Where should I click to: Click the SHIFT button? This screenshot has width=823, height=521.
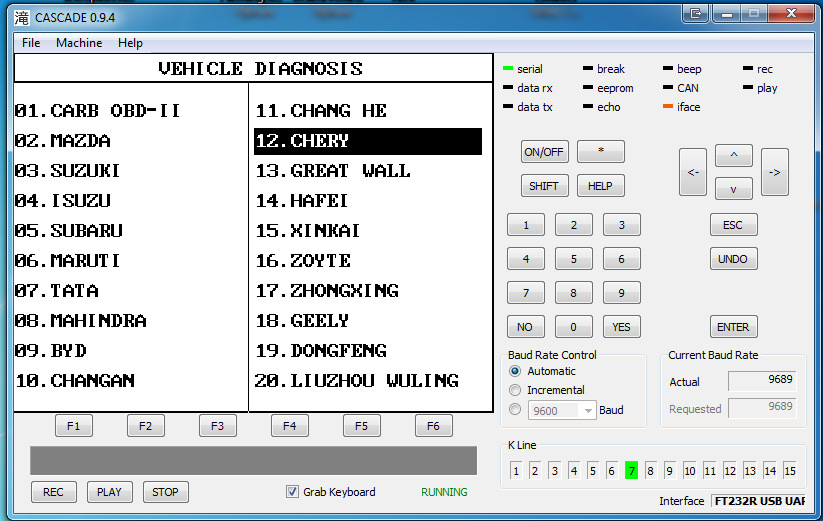pyautogui.click(x=544, y=186)
